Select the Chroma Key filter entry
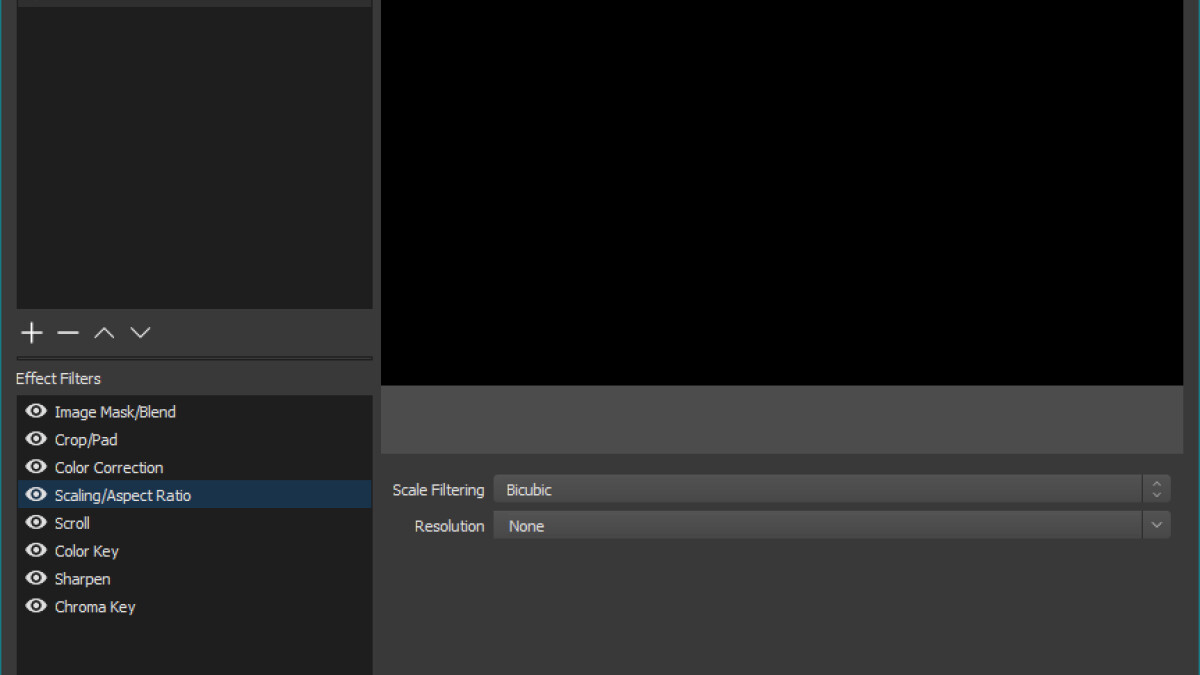Screen dimensions: 1200x675 point(95,606)
